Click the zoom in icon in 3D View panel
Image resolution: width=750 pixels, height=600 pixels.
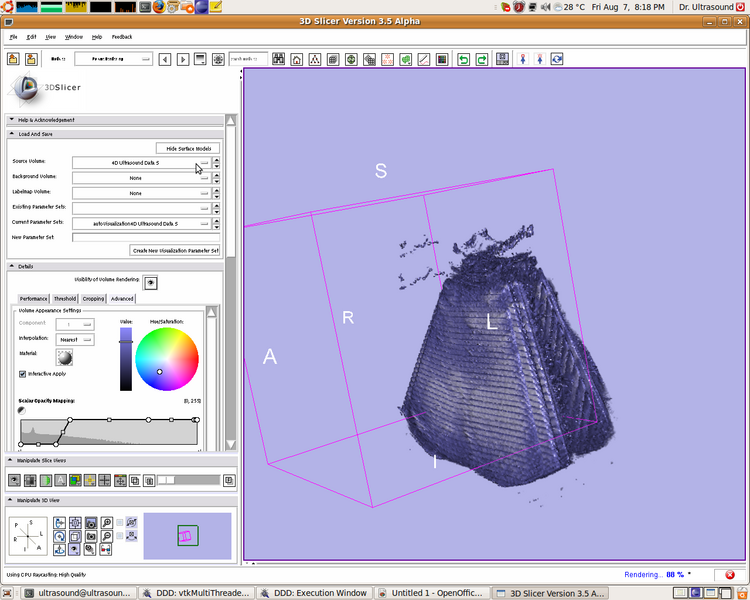point(106,522)
